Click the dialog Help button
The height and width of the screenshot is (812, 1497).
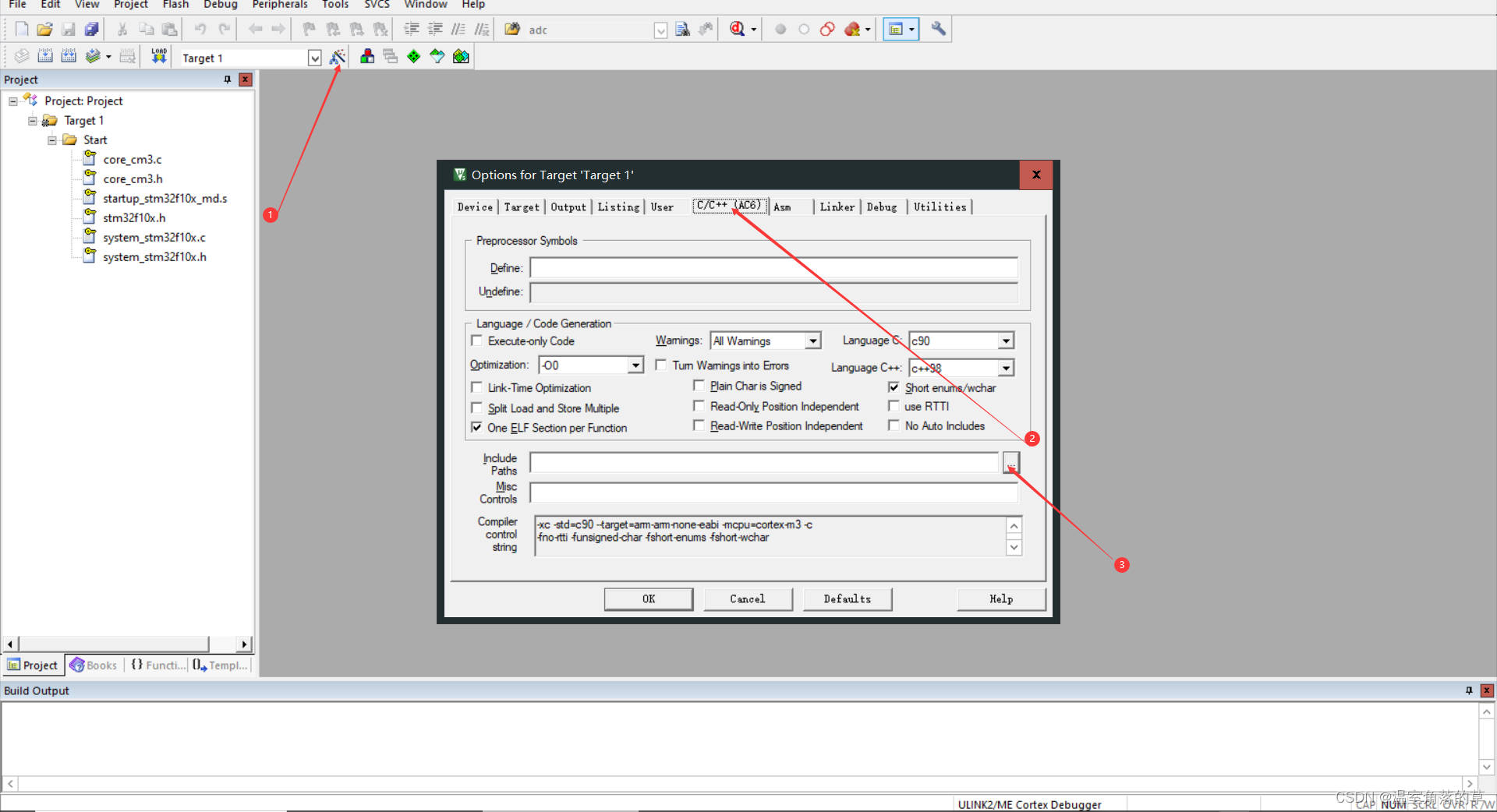point(1001,598)
